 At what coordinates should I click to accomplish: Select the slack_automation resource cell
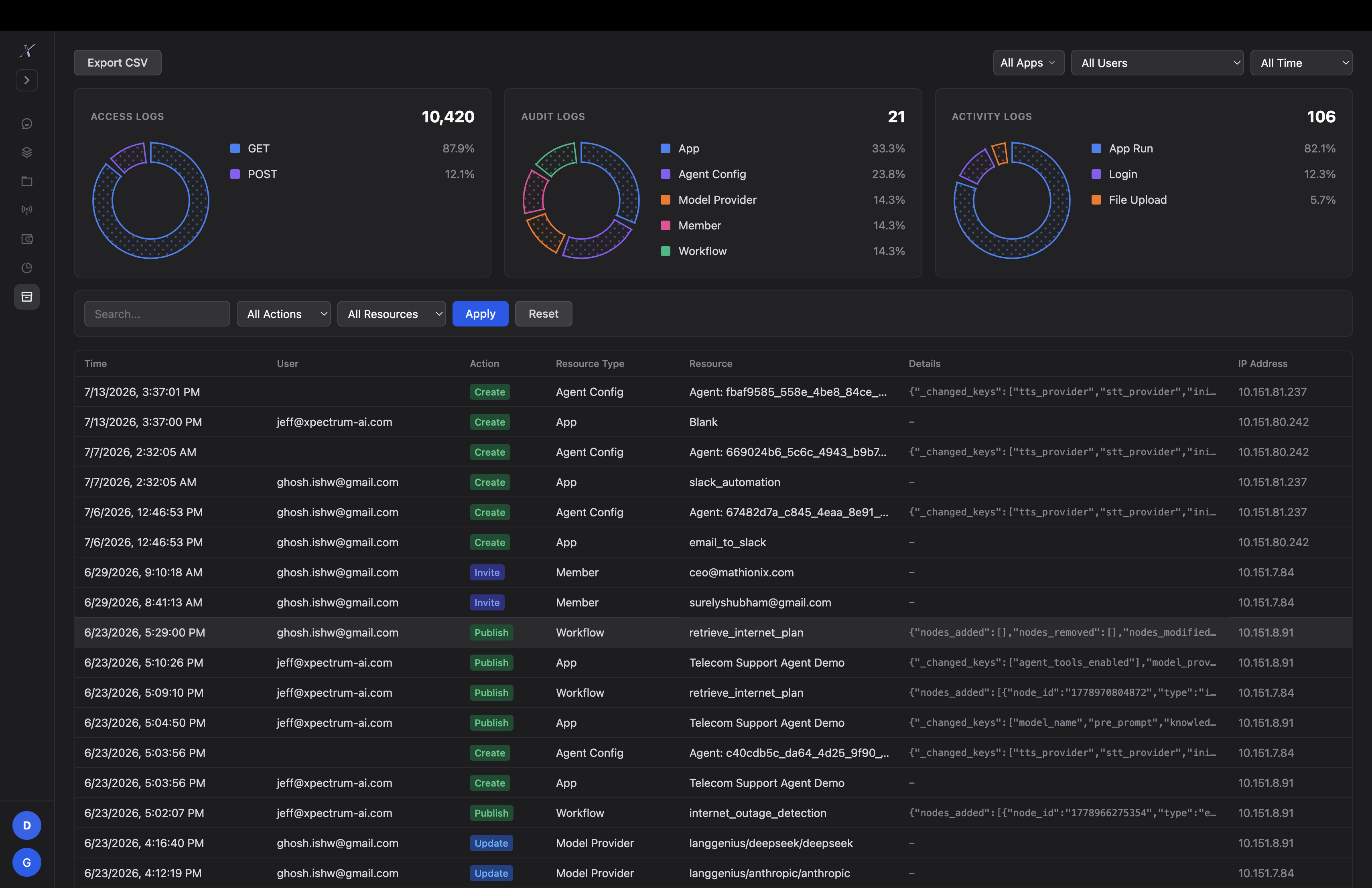click(x=735, y=483)
